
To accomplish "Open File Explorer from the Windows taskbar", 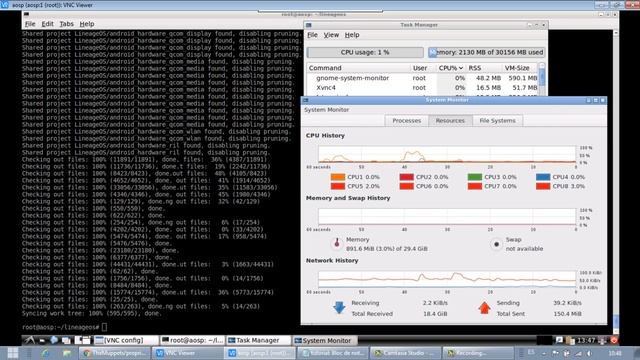I will (x=67, y=353).
